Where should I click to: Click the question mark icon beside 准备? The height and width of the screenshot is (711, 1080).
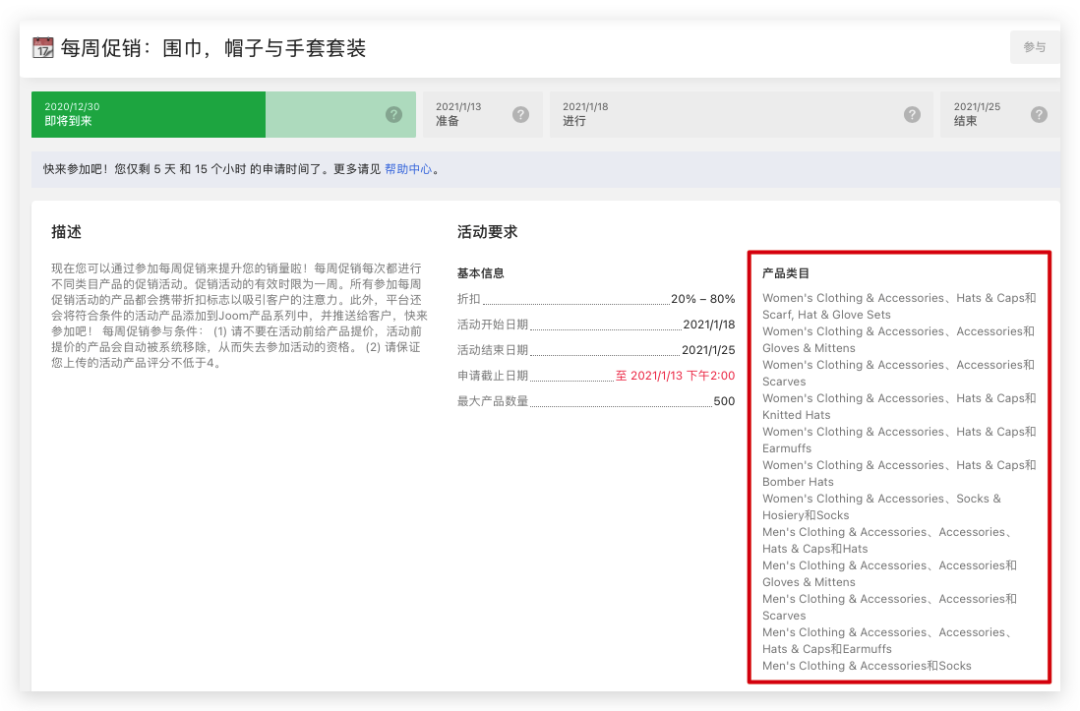pyautogui.click(x=520, y=114)
